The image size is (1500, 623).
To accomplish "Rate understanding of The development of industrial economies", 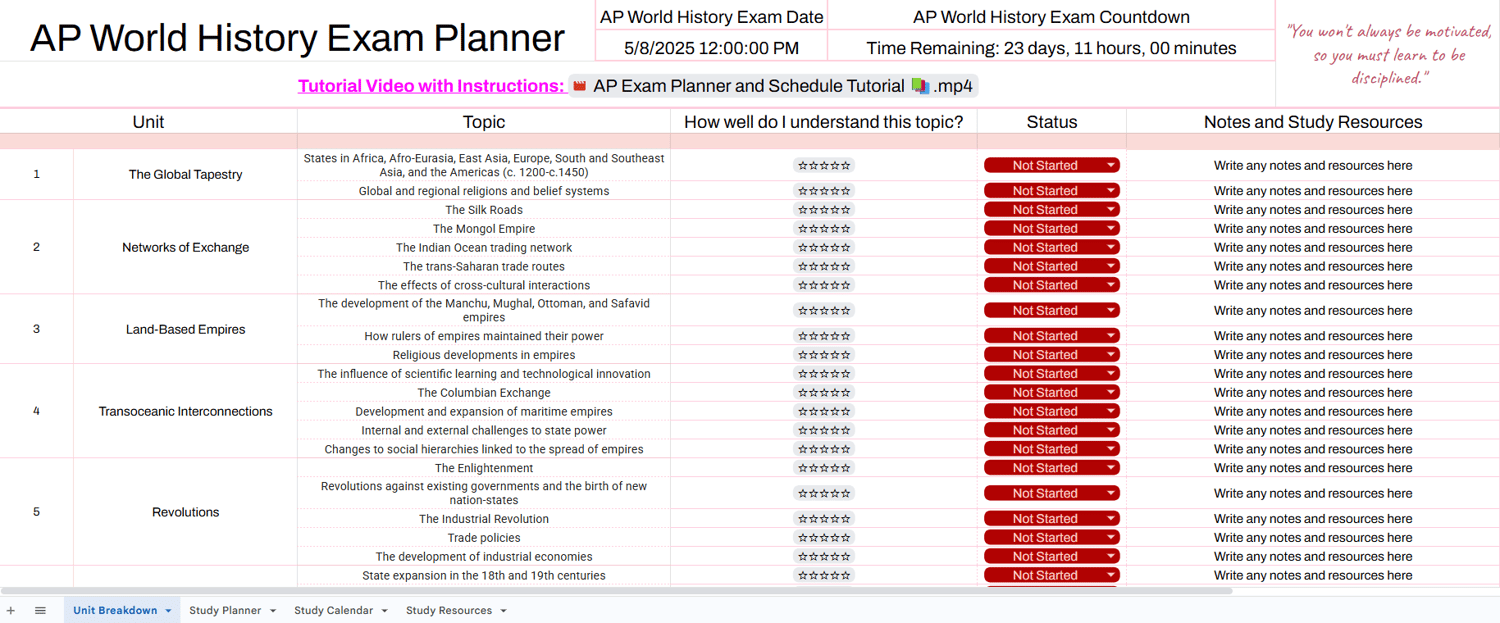I will [x=824, y=557].
